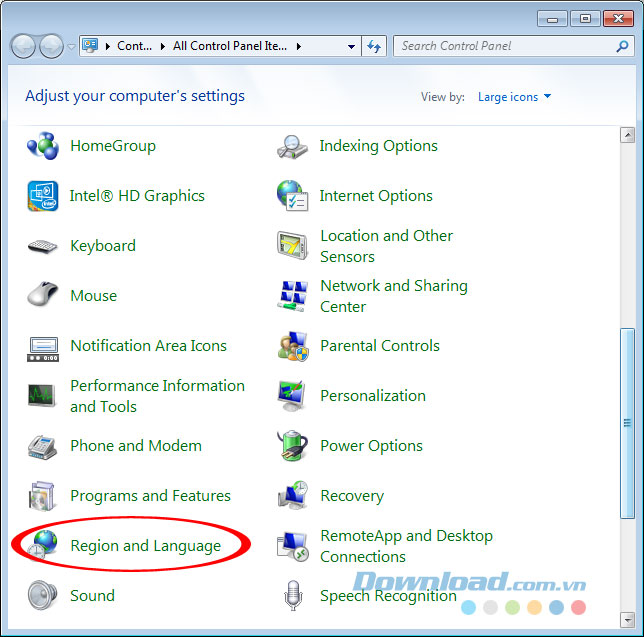Click the Forward navigation arrow

(x=51, y=46)
